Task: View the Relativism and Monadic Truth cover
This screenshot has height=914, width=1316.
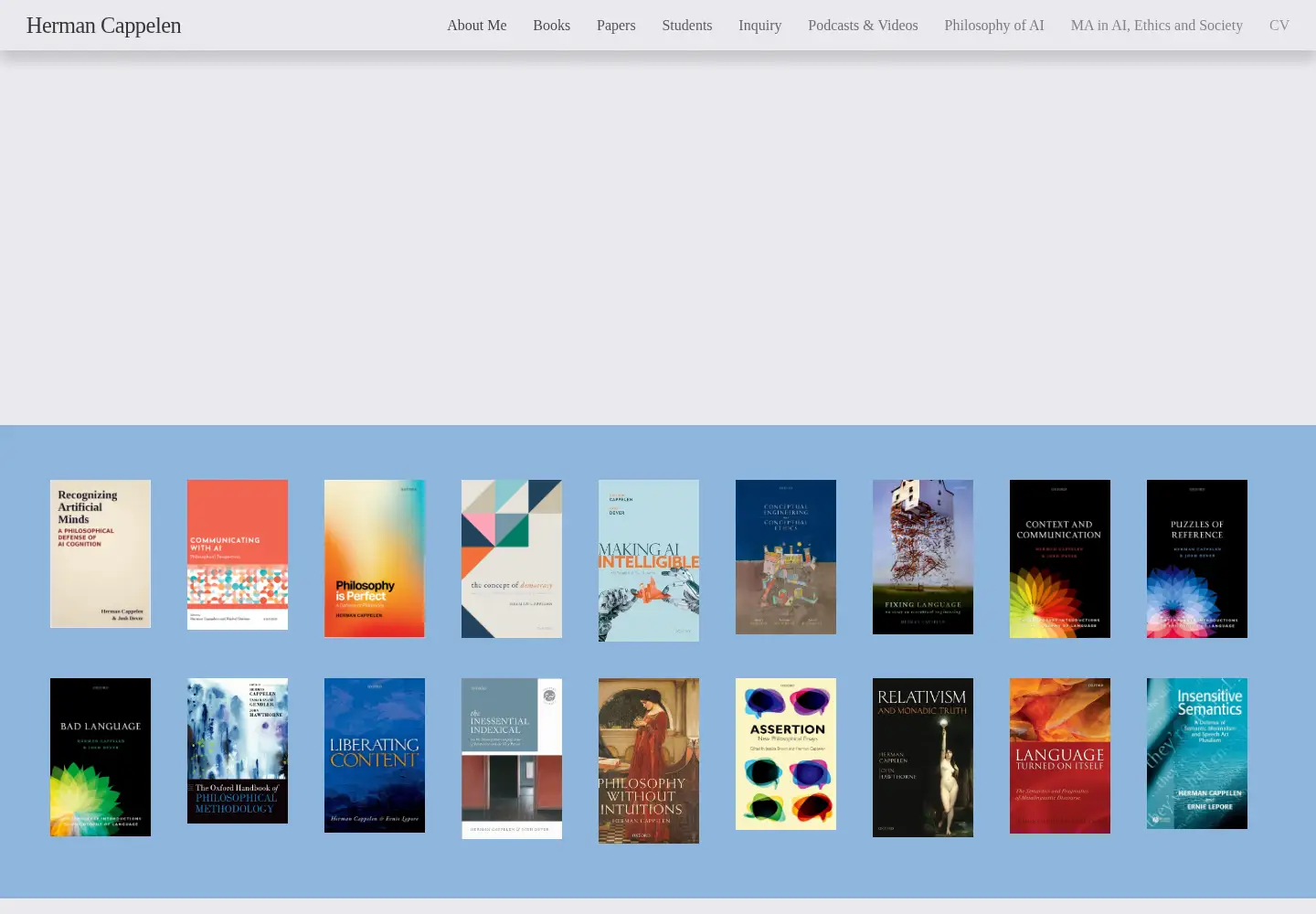Action: click(923, 758)
